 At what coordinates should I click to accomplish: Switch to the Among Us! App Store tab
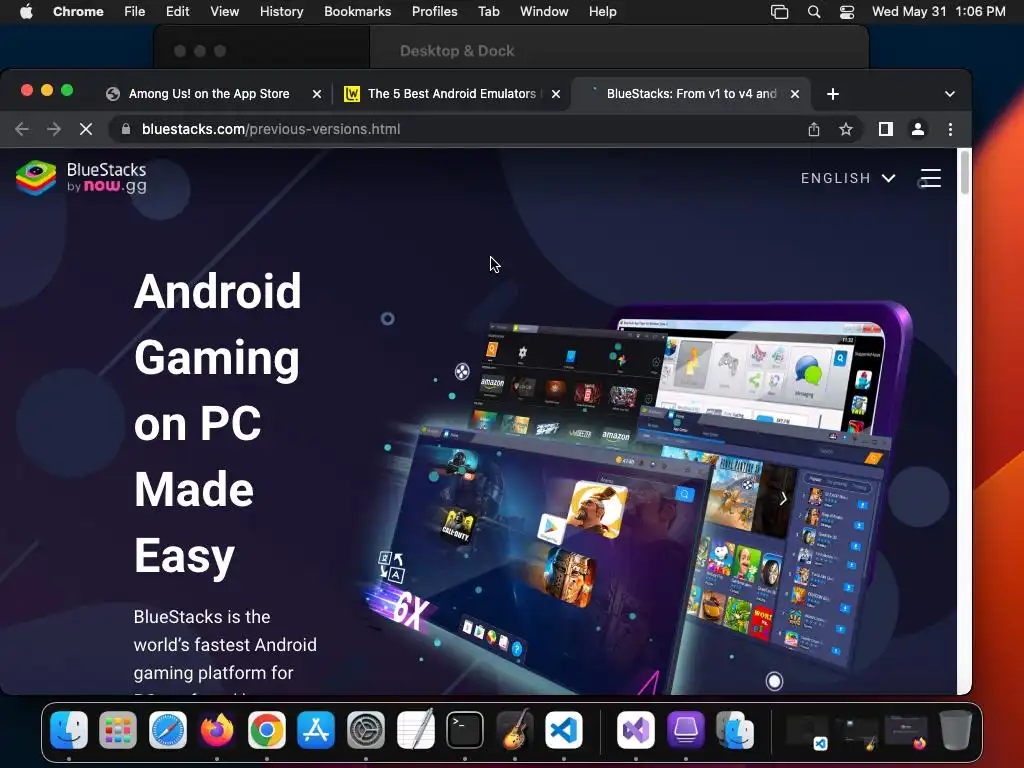pos(209,94)
